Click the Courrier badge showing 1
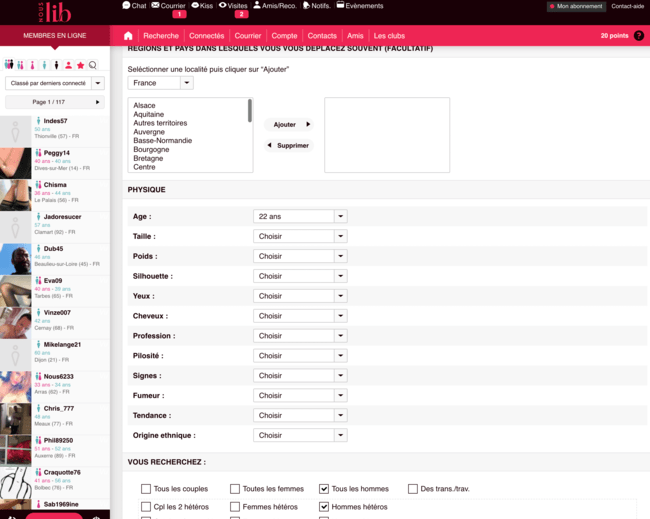The height and width of the screenshot is (519, 650). point(179,15)
